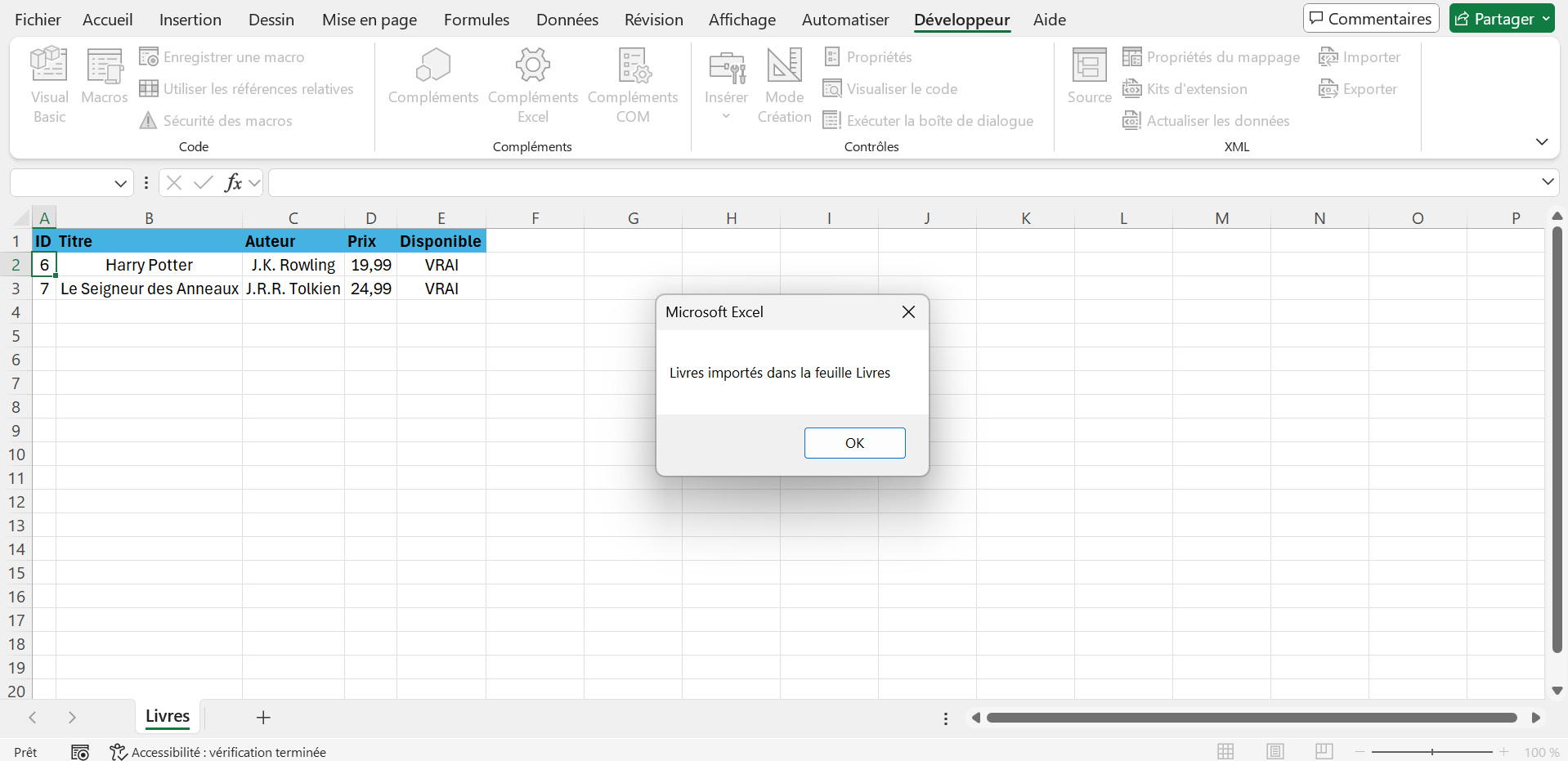The image size is (1568, 761).
Task: Open the XML Source pane
Action: click(x=1090, y=76)
